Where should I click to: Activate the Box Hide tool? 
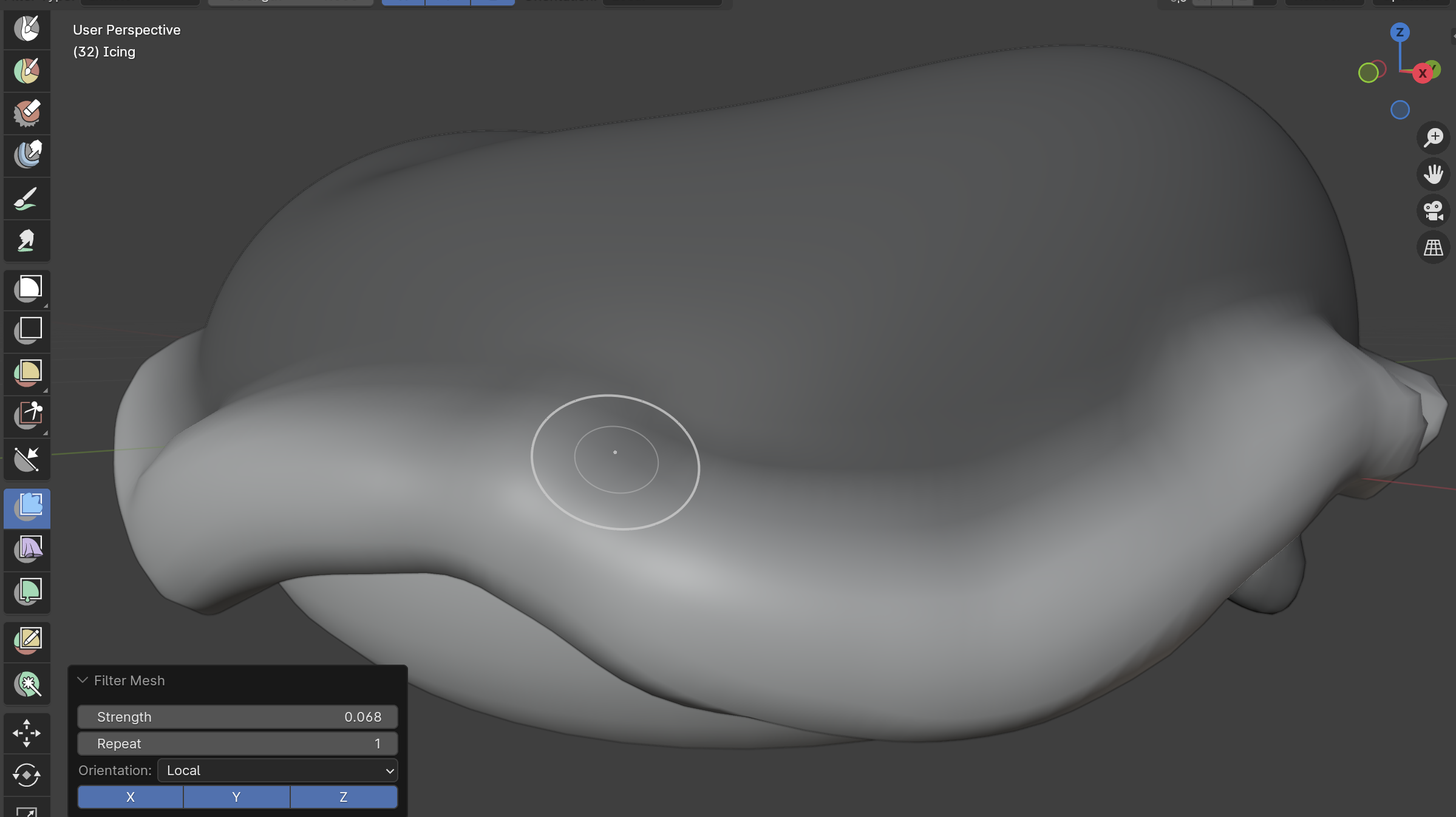[x=27, y=330]
